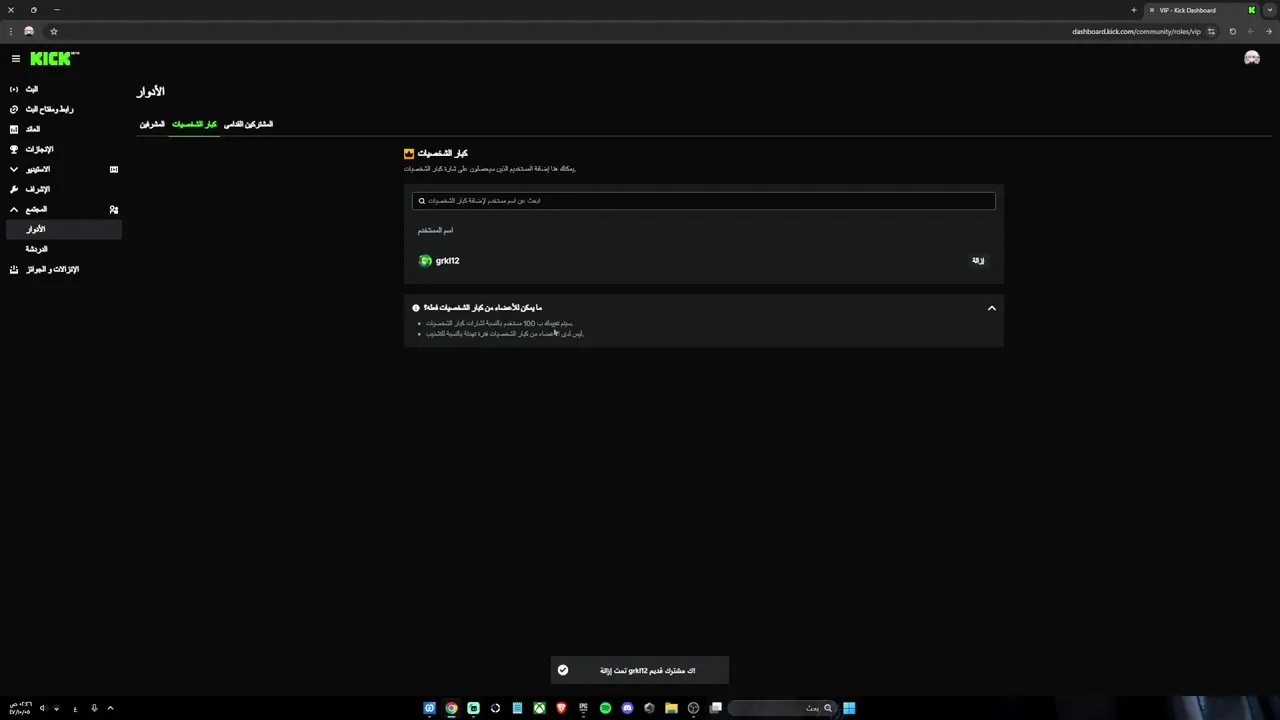Viewport: 1280px width, 720px height.
Task: Expand the Studio (الاستوديو) sidebar section
Action: pyautogui.click(x=14, y=169)
